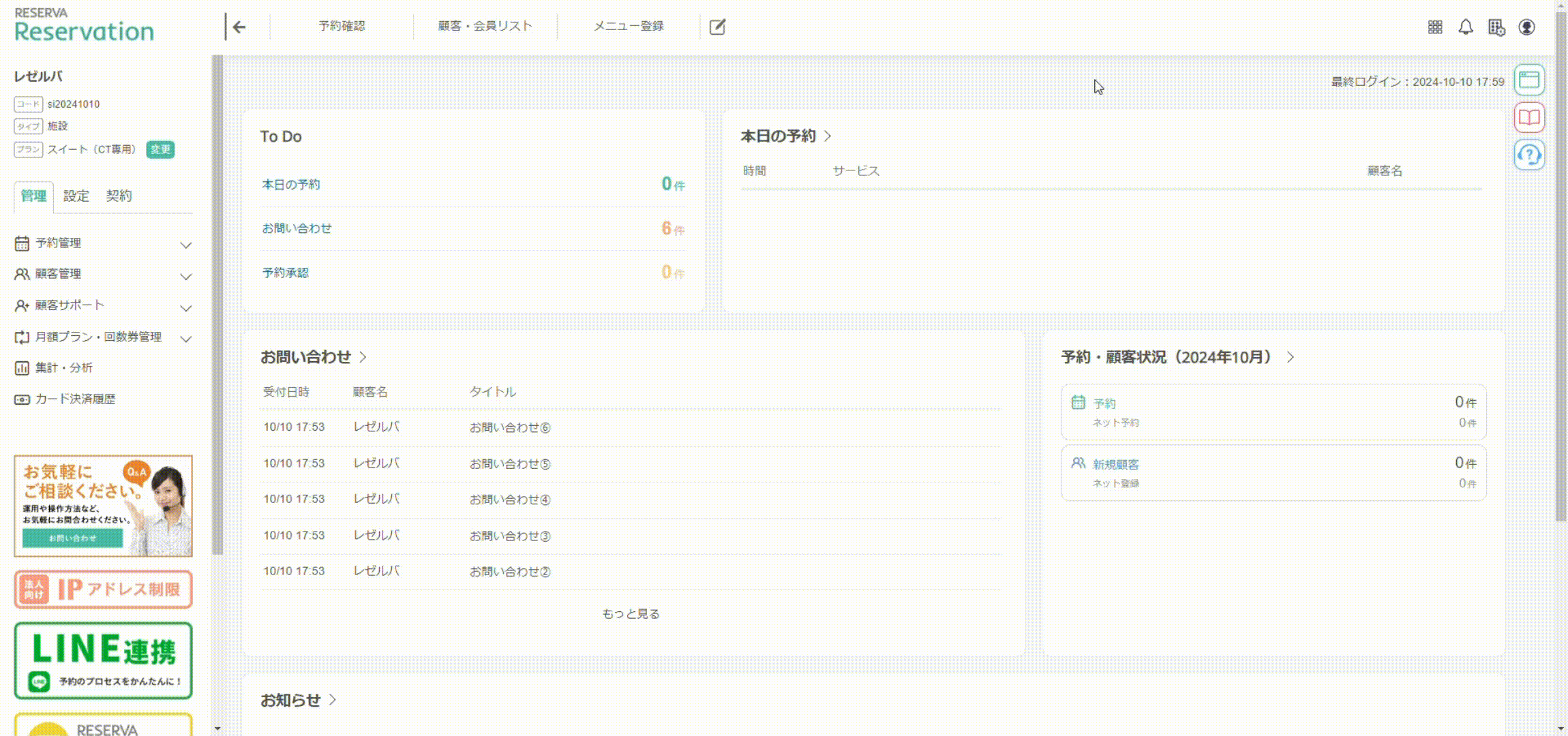Open inquiry お問い合わせ② row
Screen dimensions: 1568x736
tap(631, 572)
